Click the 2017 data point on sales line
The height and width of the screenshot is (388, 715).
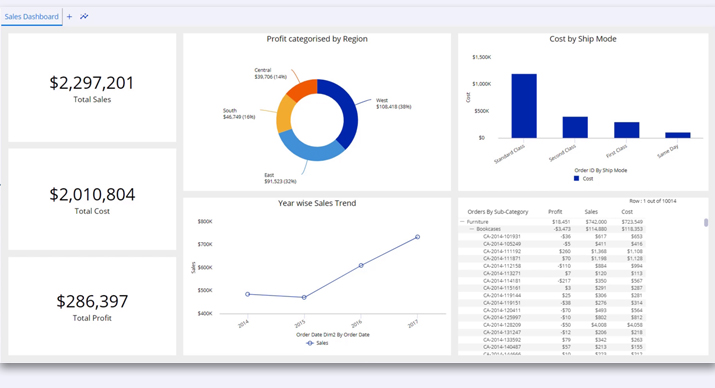click(x=417, y=237)
